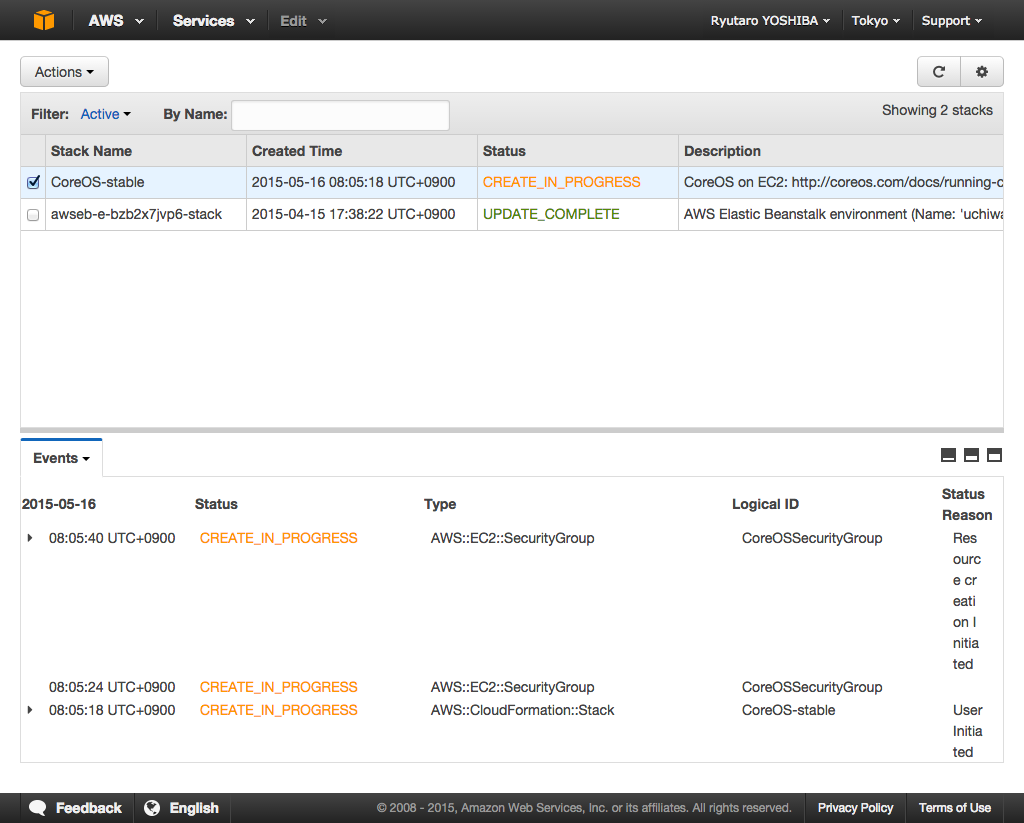1024x823 pixels.
Task: Expand the 08:05:40 event row
Action: tap(30, 538)
